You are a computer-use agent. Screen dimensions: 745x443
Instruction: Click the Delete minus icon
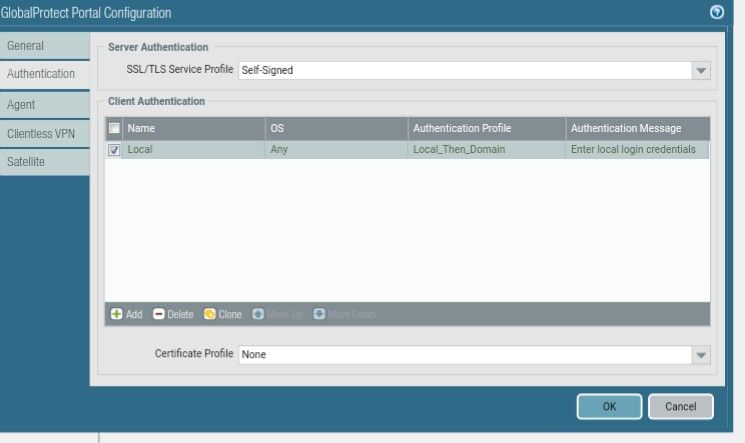pyautogui.click(x=159, y=314)
